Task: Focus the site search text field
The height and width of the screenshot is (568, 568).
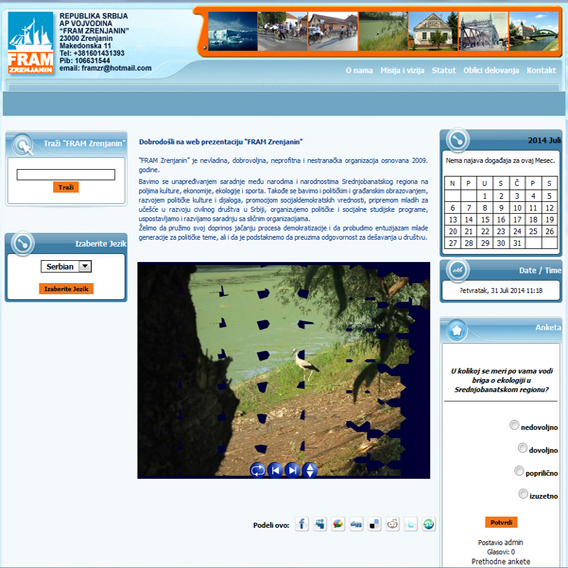Action: pos(66,175)
